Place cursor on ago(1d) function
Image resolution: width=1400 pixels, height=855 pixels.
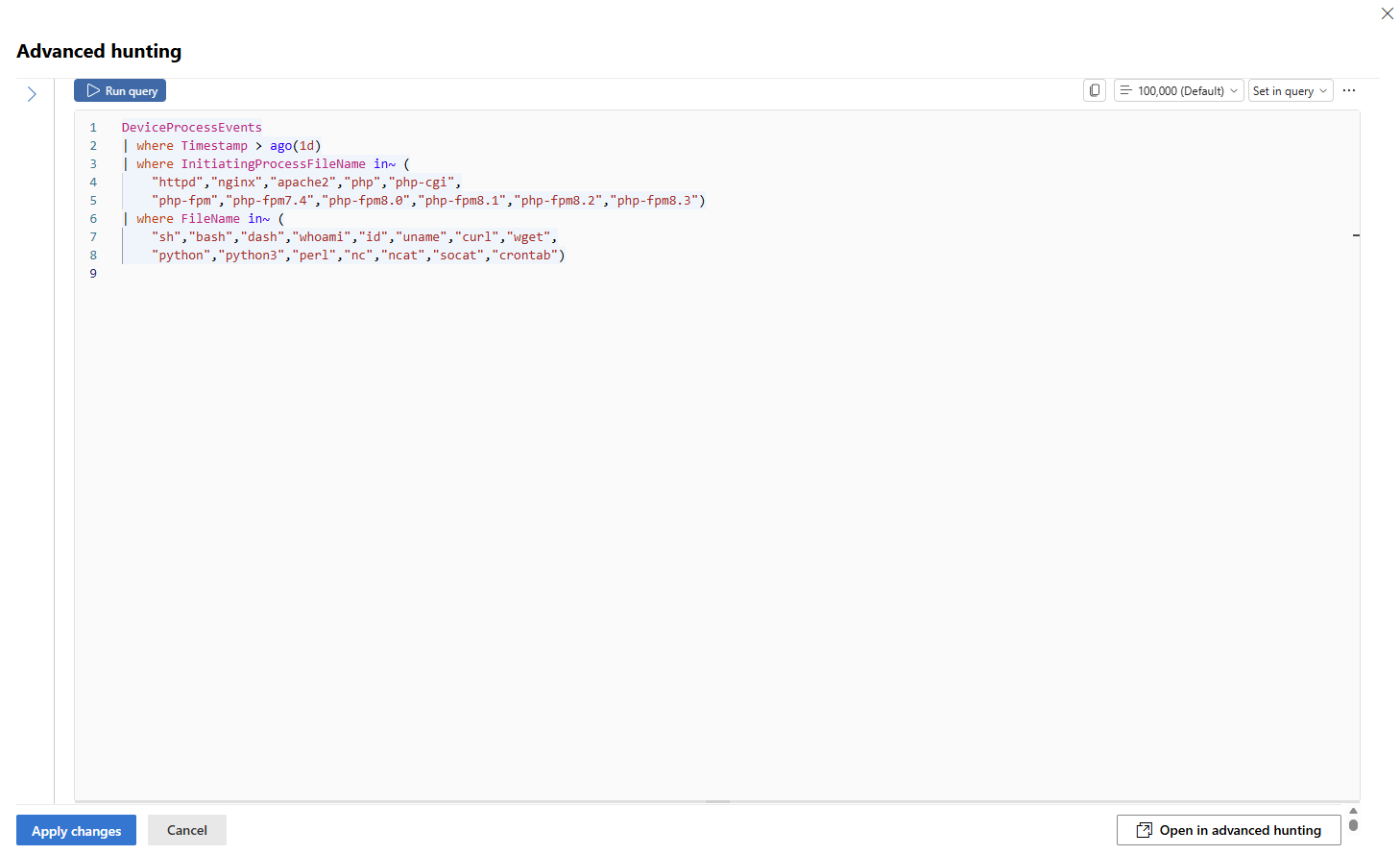(295, 145)
